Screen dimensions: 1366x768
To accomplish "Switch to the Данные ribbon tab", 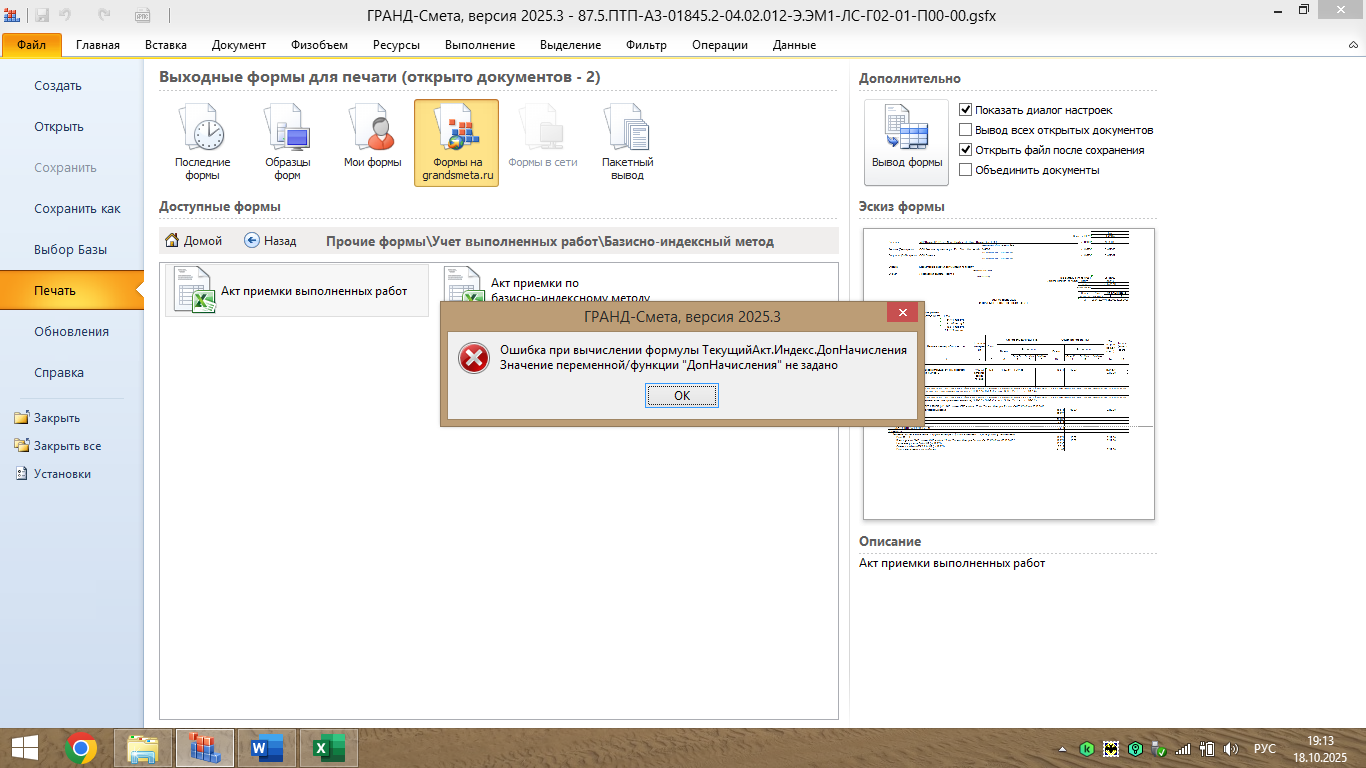I will tap(794, 45).
